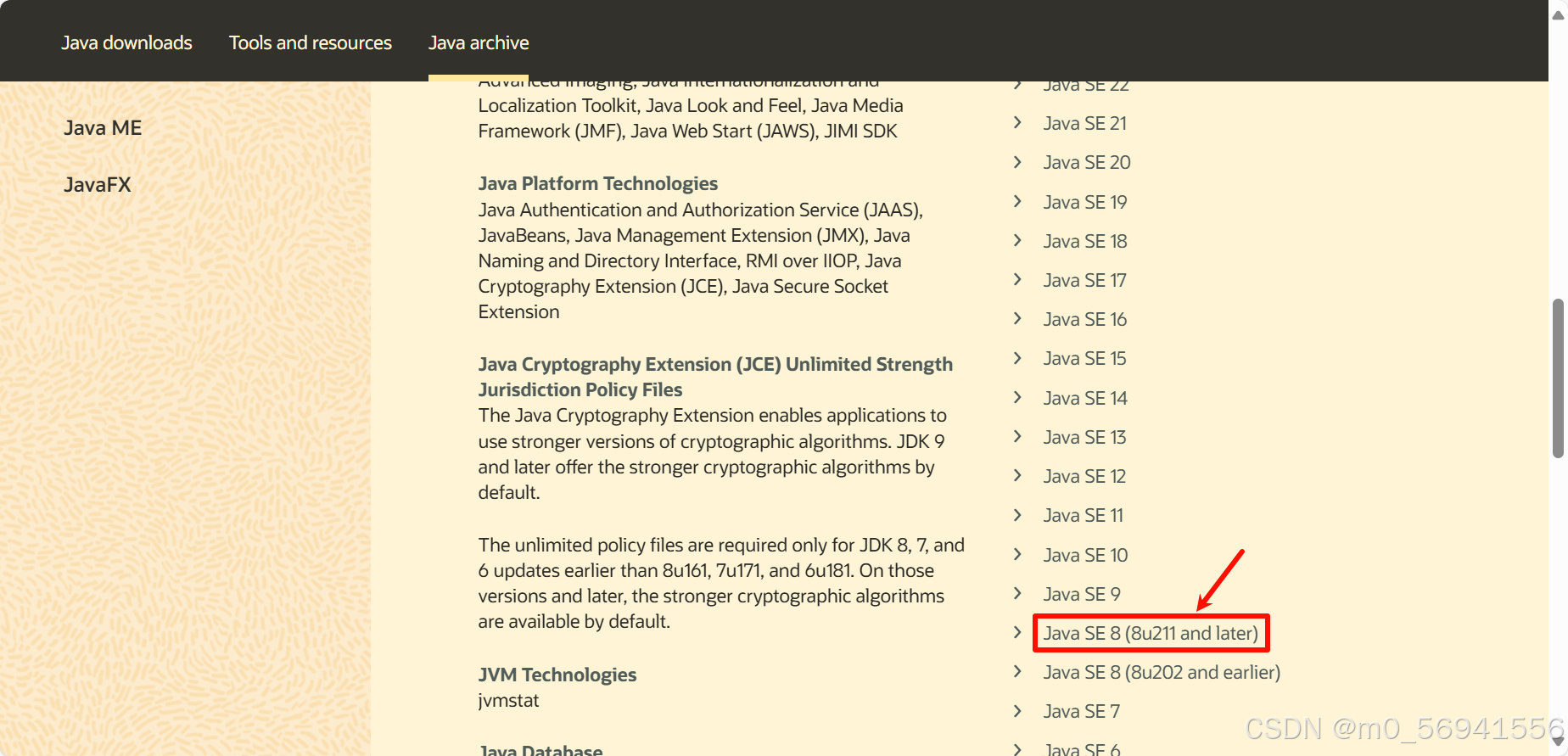Click the page's vertical scrollbar thumb

[x=1559, y=378]
